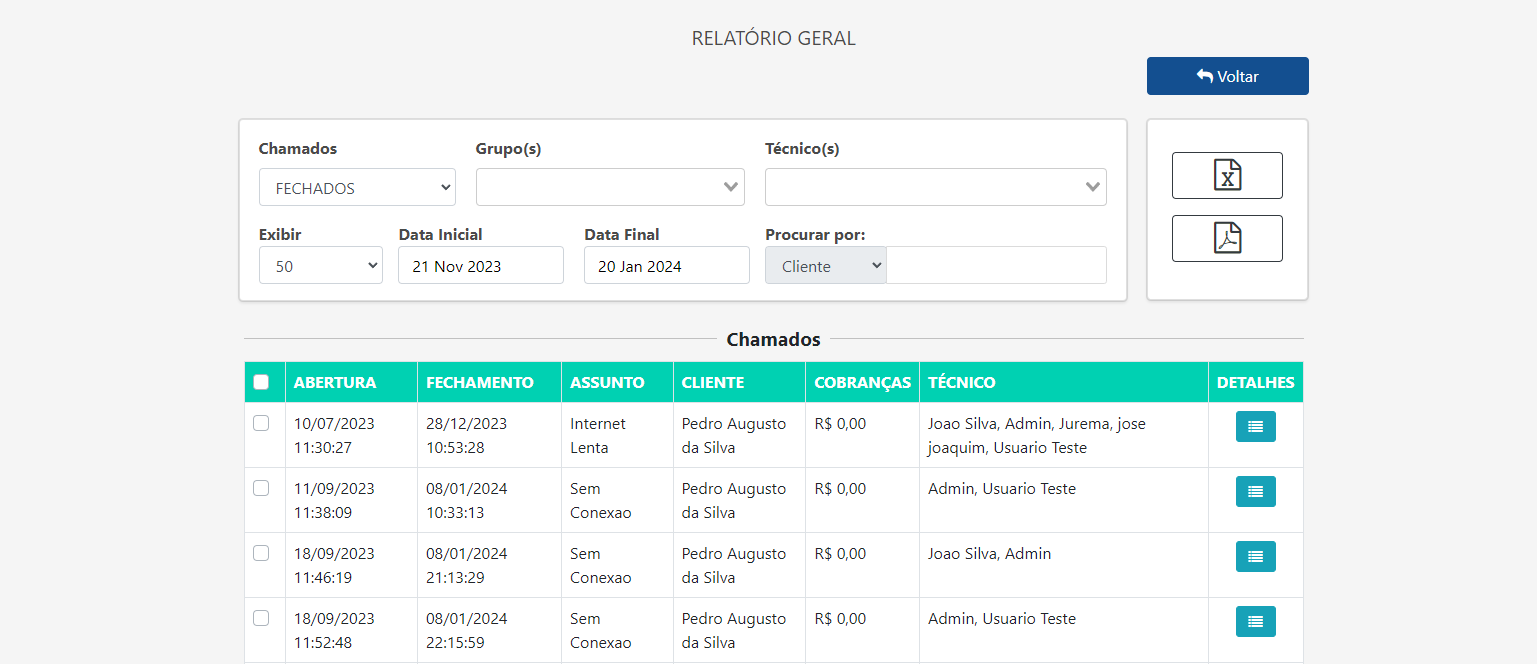Tick the checkbox on the last chamado row
Viewport: 1537px width, 664px height.
[x=262, y=618]
